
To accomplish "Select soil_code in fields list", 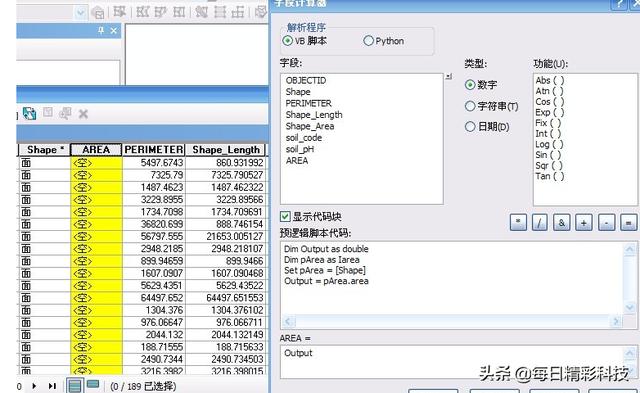I will point(304,138).
